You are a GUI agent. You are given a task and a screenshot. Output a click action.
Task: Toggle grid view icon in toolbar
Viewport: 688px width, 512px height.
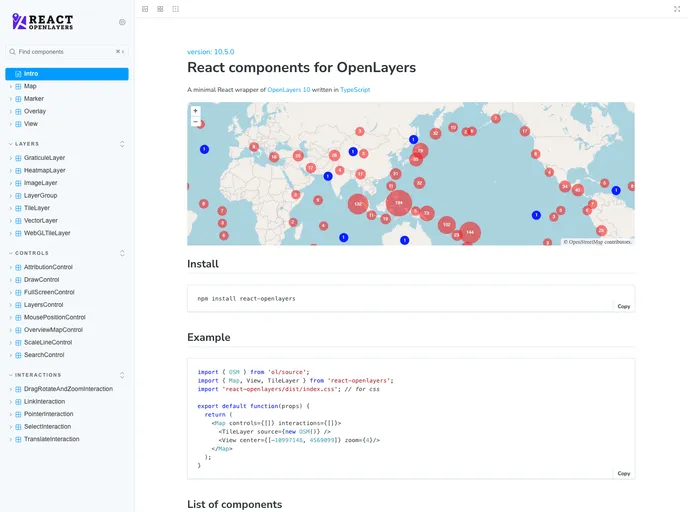160,9
